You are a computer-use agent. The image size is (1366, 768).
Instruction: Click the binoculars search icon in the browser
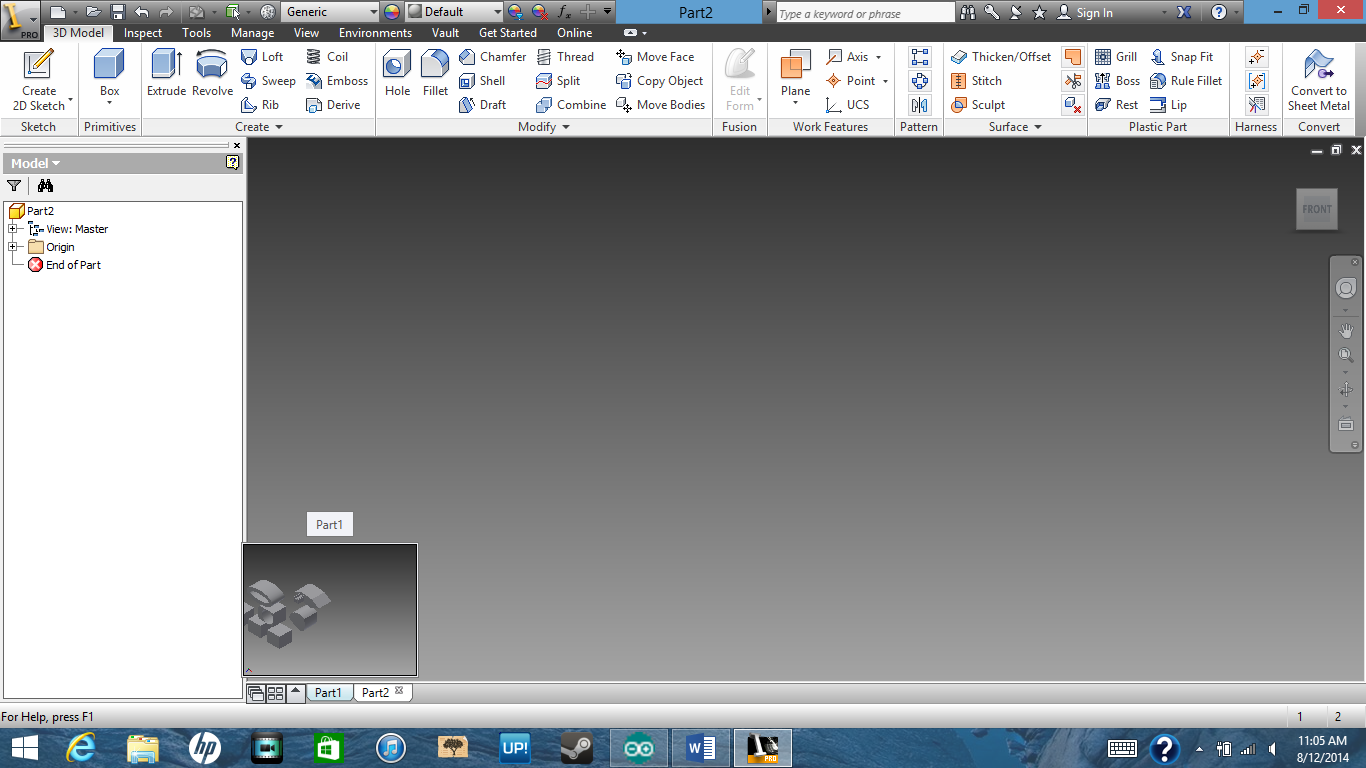pos(45,186)
